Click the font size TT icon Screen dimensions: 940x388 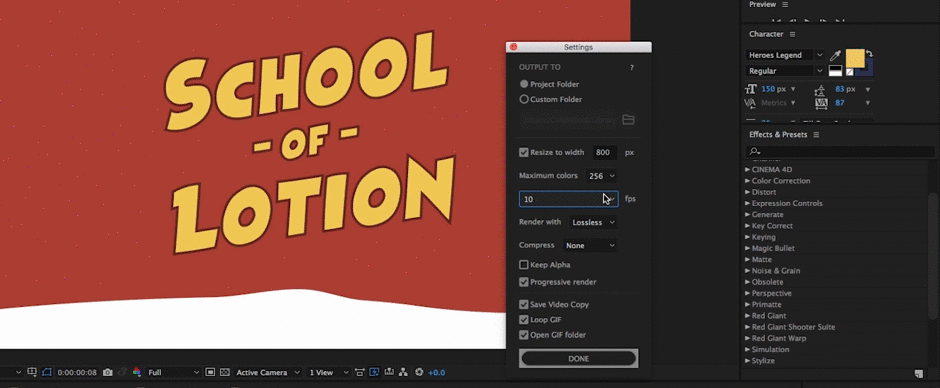pos(751,89)
